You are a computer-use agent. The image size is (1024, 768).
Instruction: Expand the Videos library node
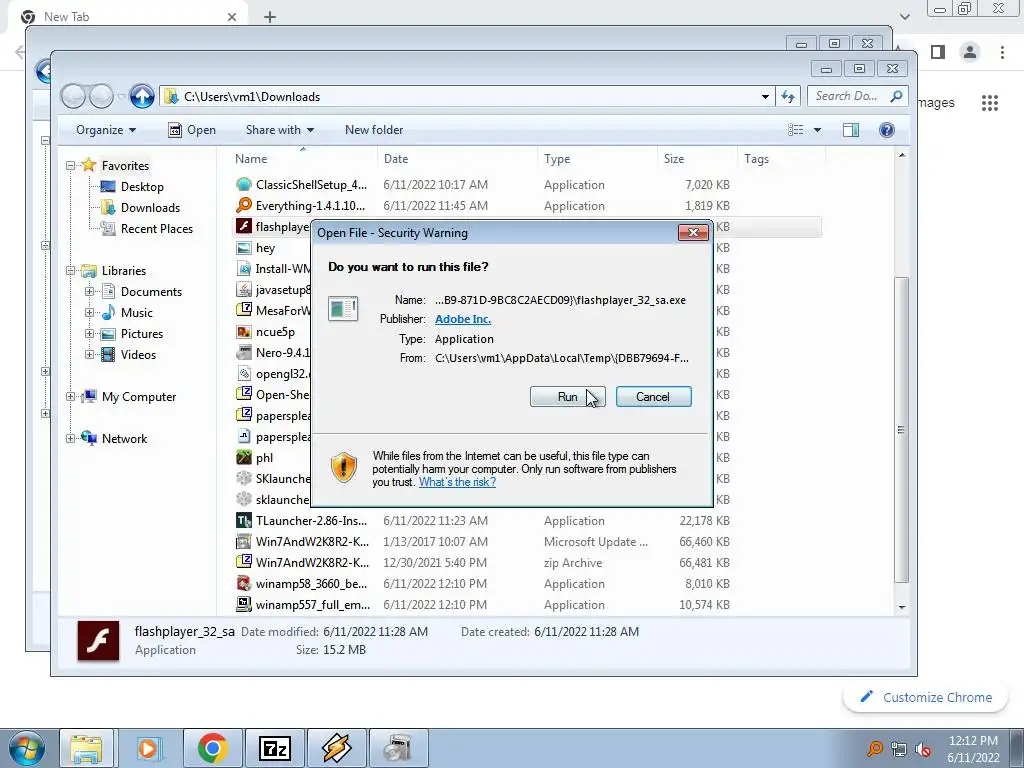[x=89, y=355]
